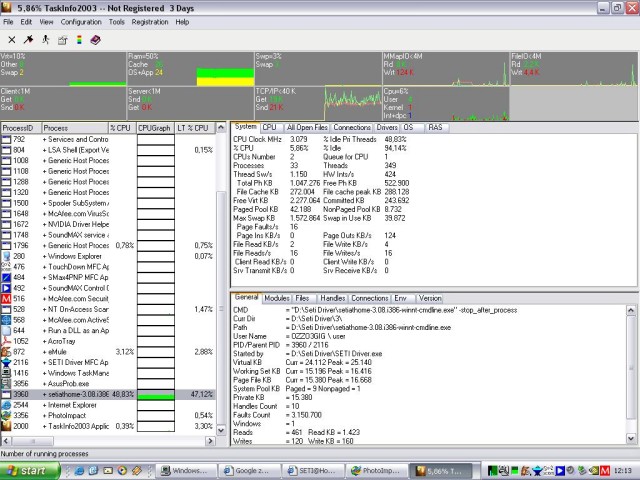
Task: Click the AsusProb.exe process icon
Action: click(6, 384)
